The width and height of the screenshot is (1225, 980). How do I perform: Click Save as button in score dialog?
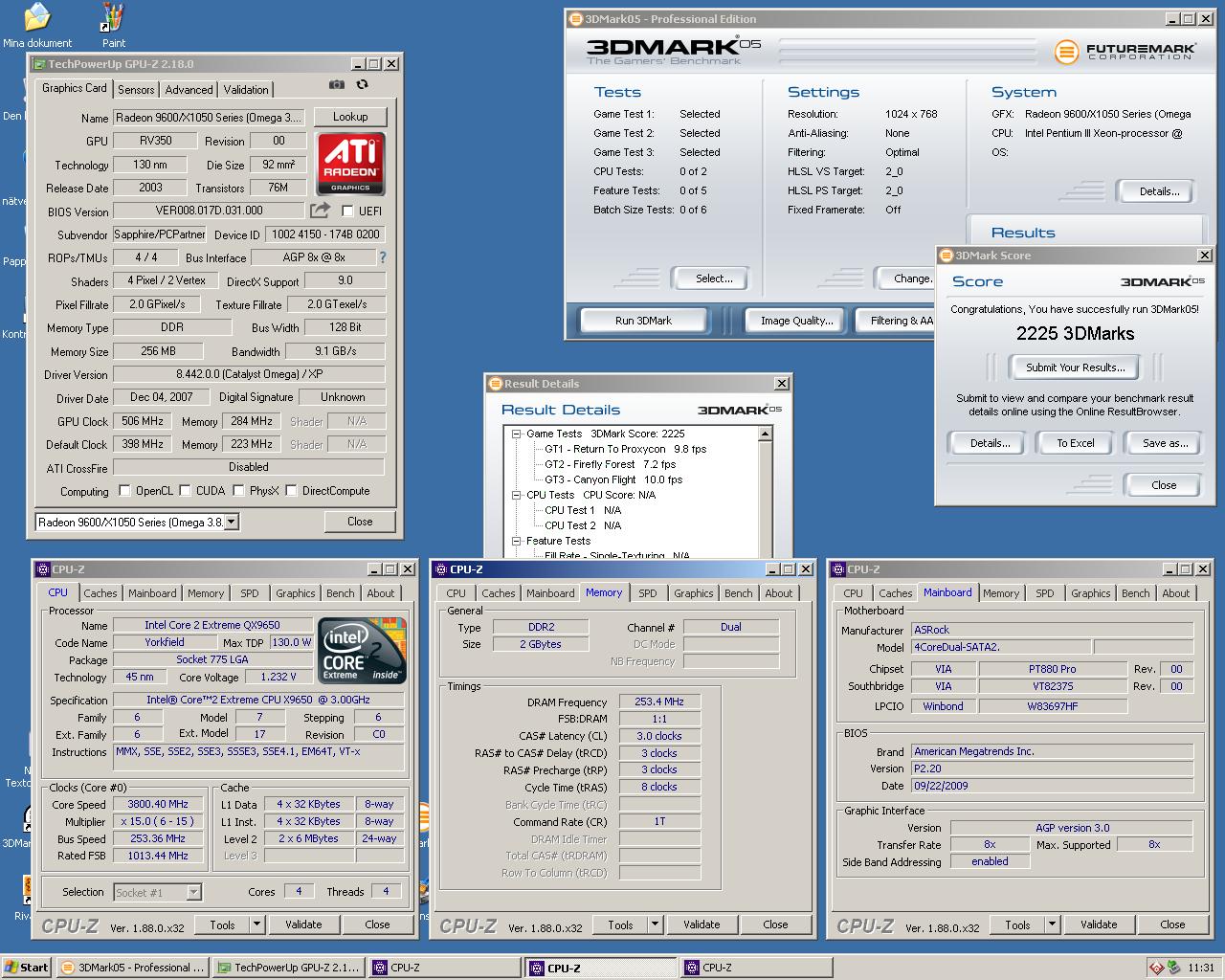coord(1165,443)
